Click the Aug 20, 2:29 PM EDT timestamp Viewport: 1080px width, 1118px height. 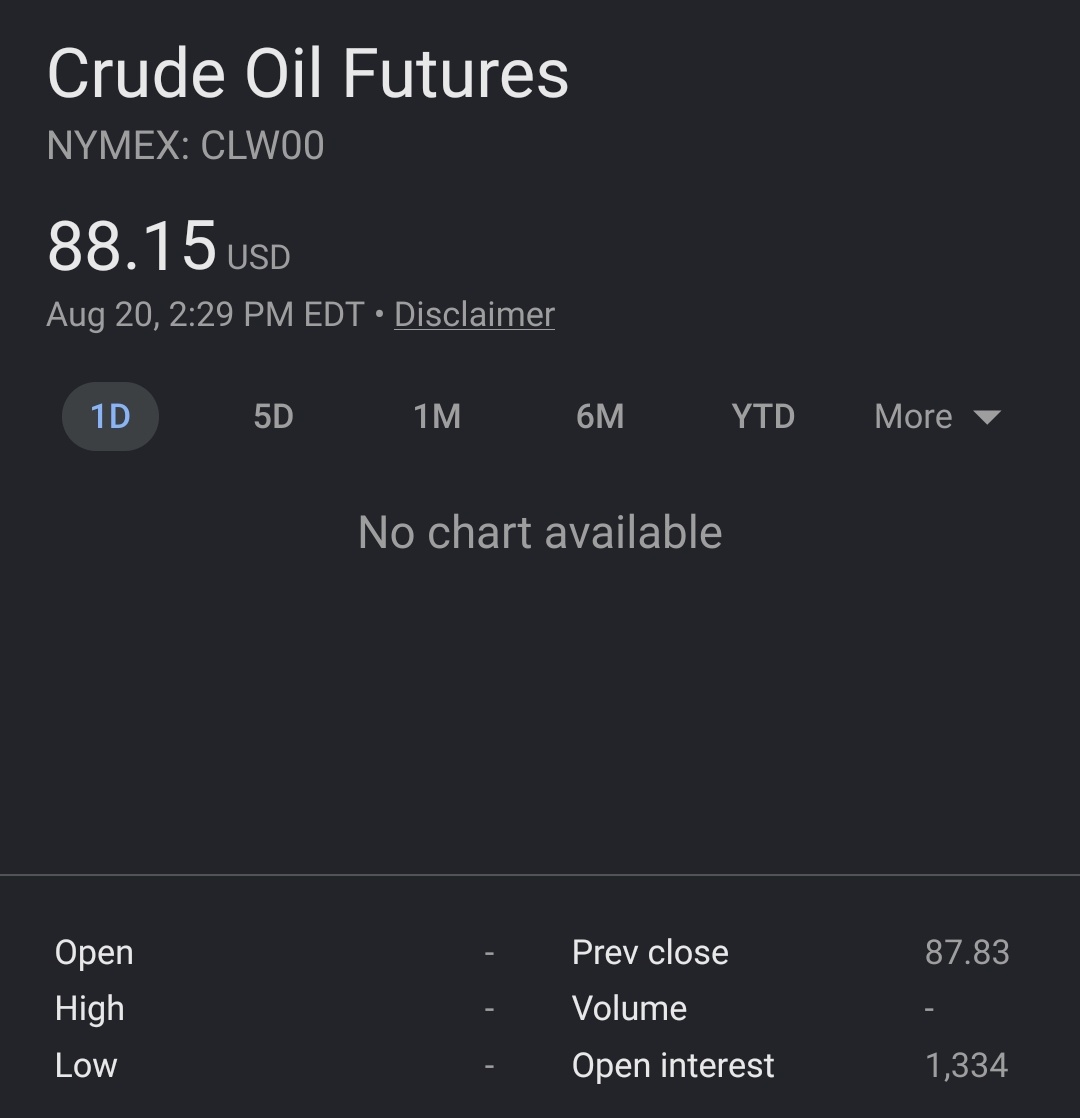(205, 314)
